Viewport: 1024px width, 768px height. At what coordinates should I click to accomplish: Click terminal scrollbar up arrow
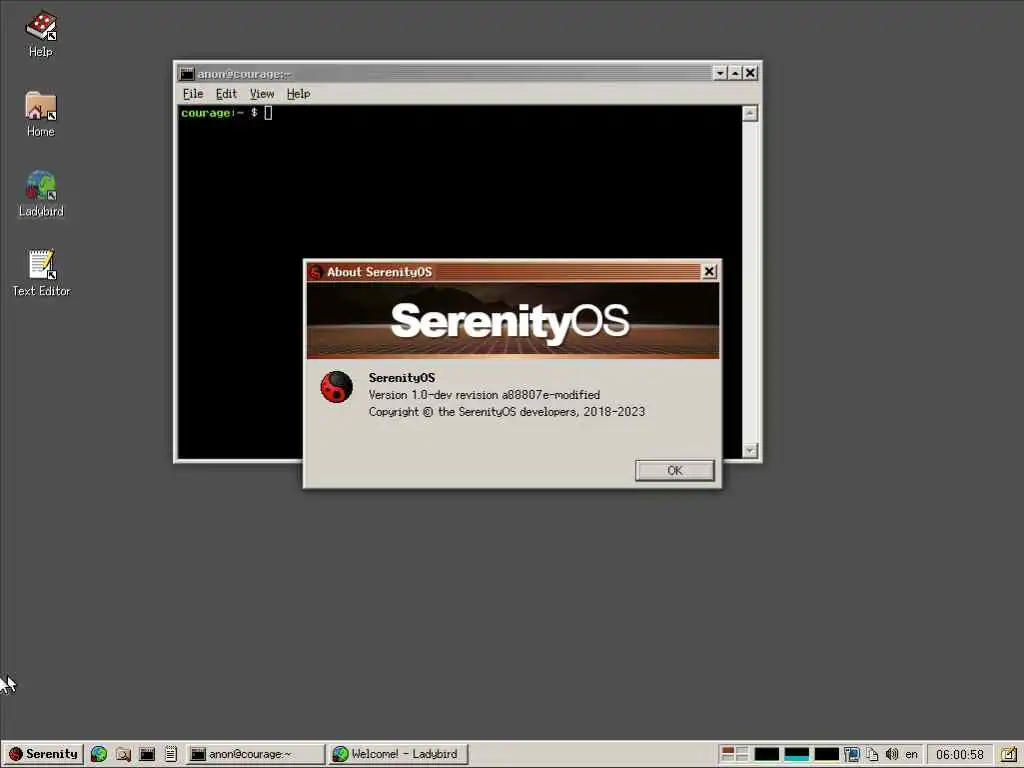(x=750, y=114)
